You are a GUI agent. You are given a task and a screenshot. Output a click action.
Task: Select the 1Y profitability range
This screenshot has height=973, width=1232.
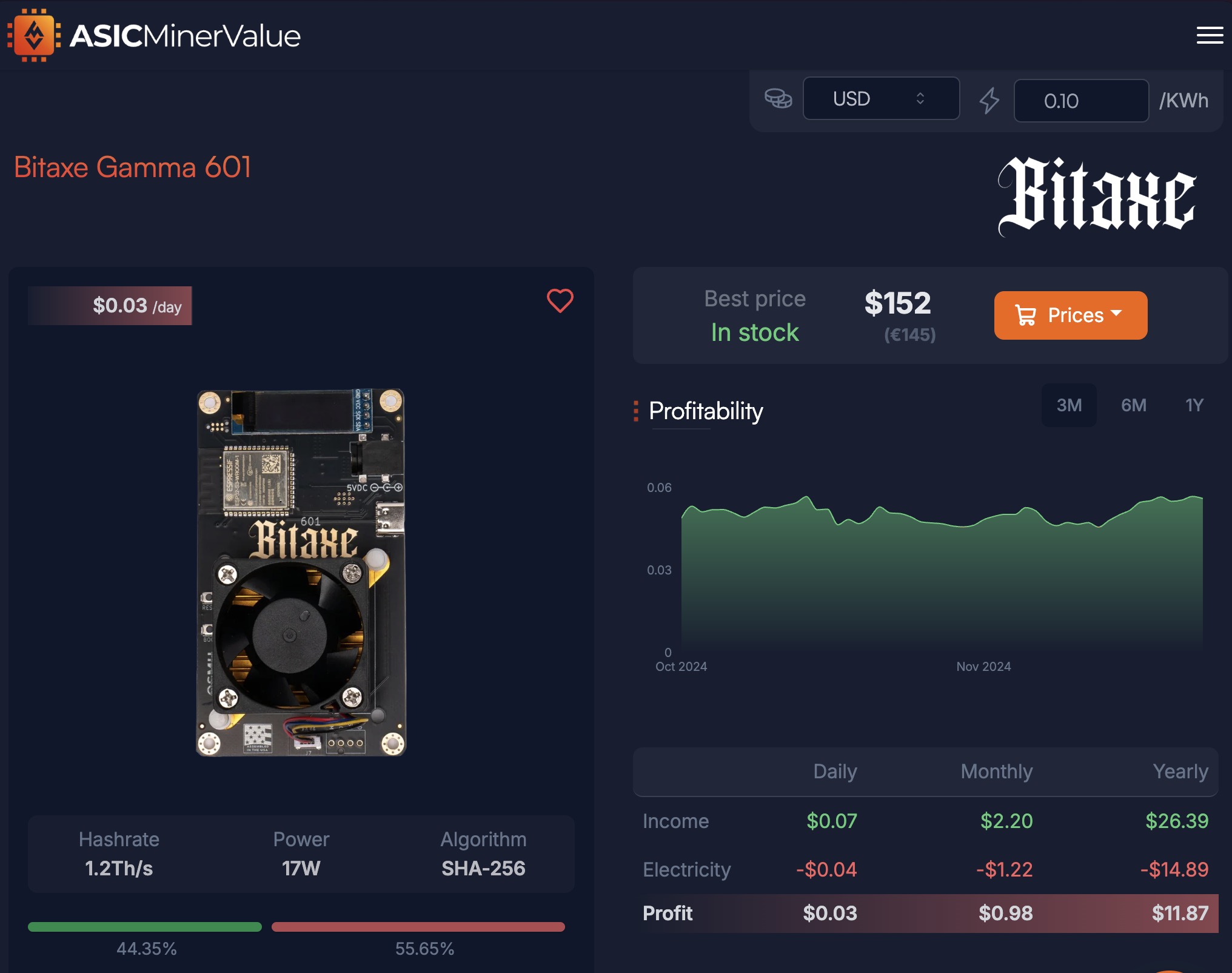pos(1194,405)
